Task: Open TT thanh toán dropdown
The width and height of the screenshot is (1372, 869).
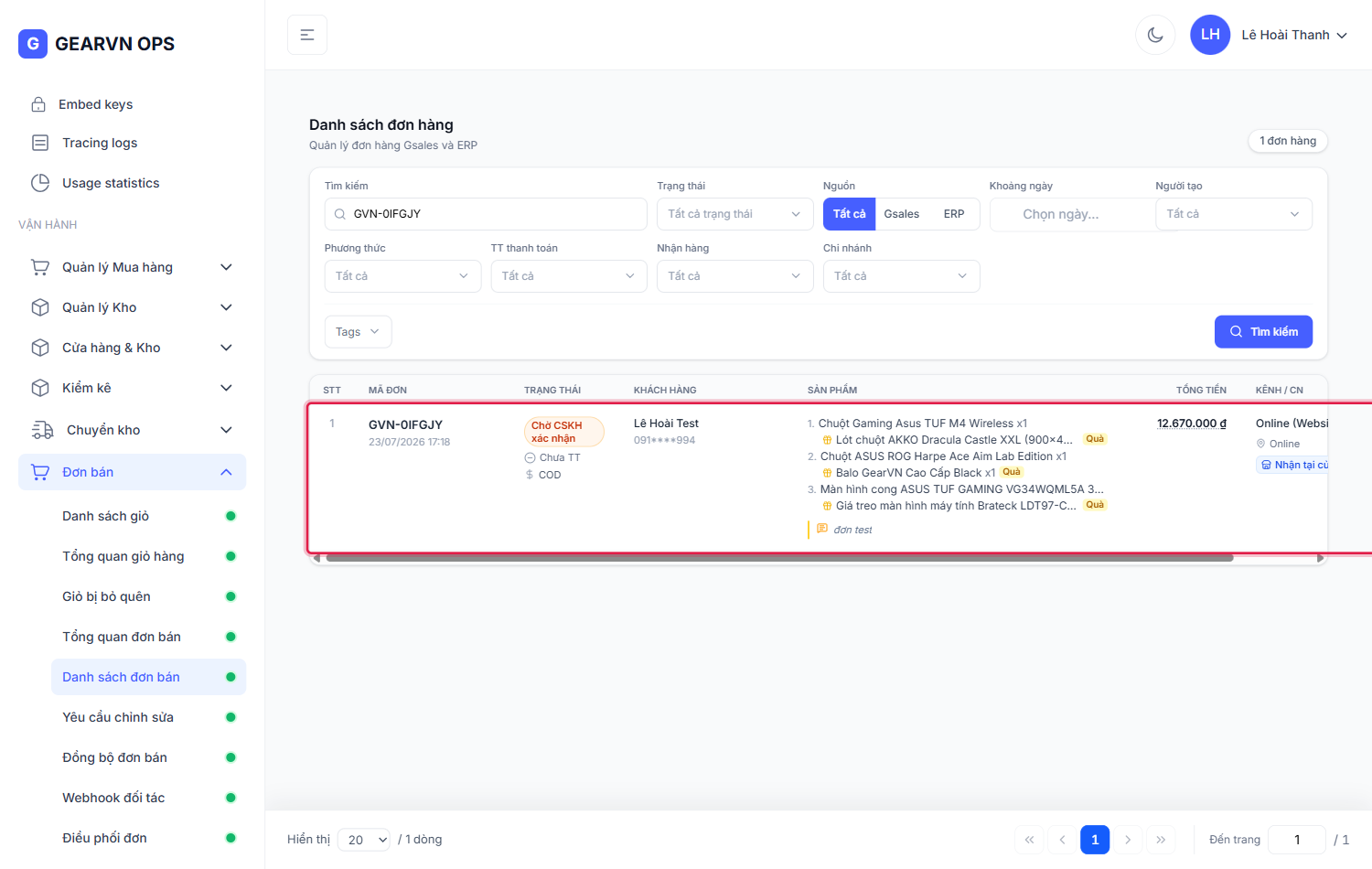Action: [569, 276]
